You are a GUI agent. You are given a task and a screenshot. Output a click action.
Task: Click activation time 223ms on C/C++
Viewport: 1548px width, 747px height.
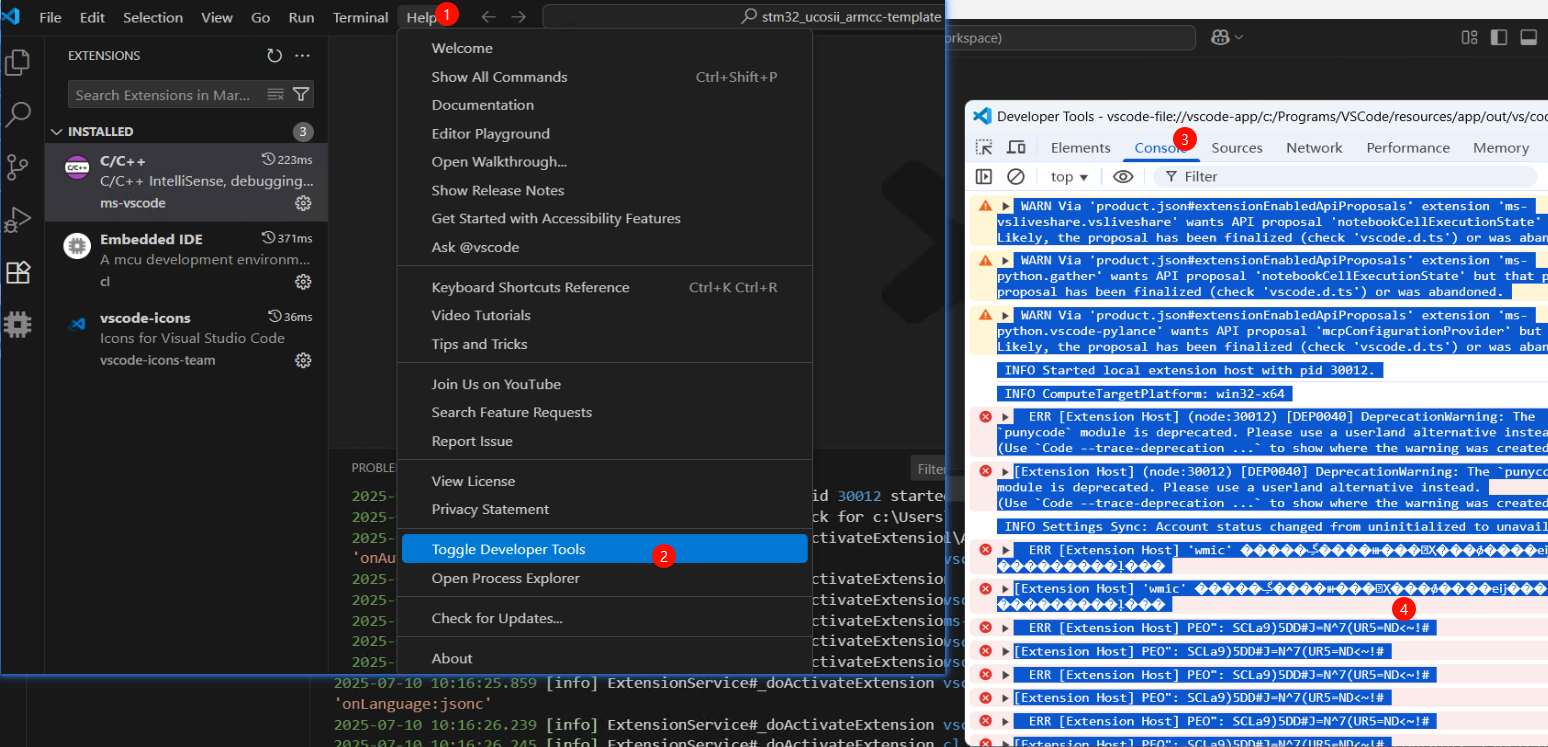click(x=287, y=160)
